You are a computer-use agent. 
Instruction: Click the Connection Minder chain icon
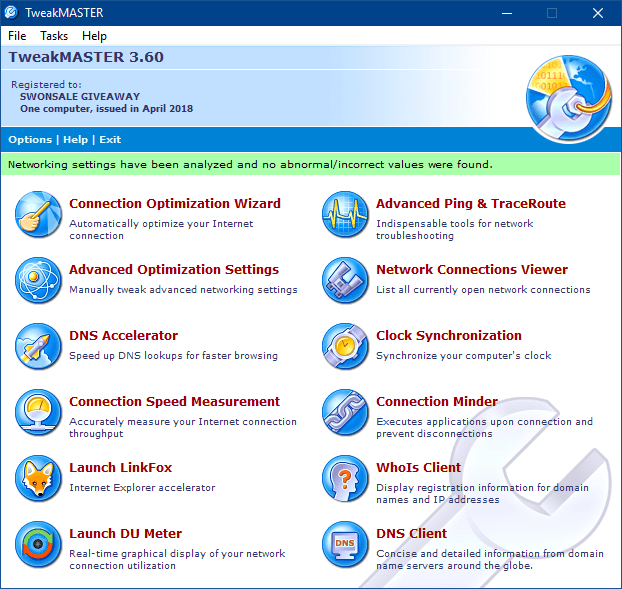(345, 412)
